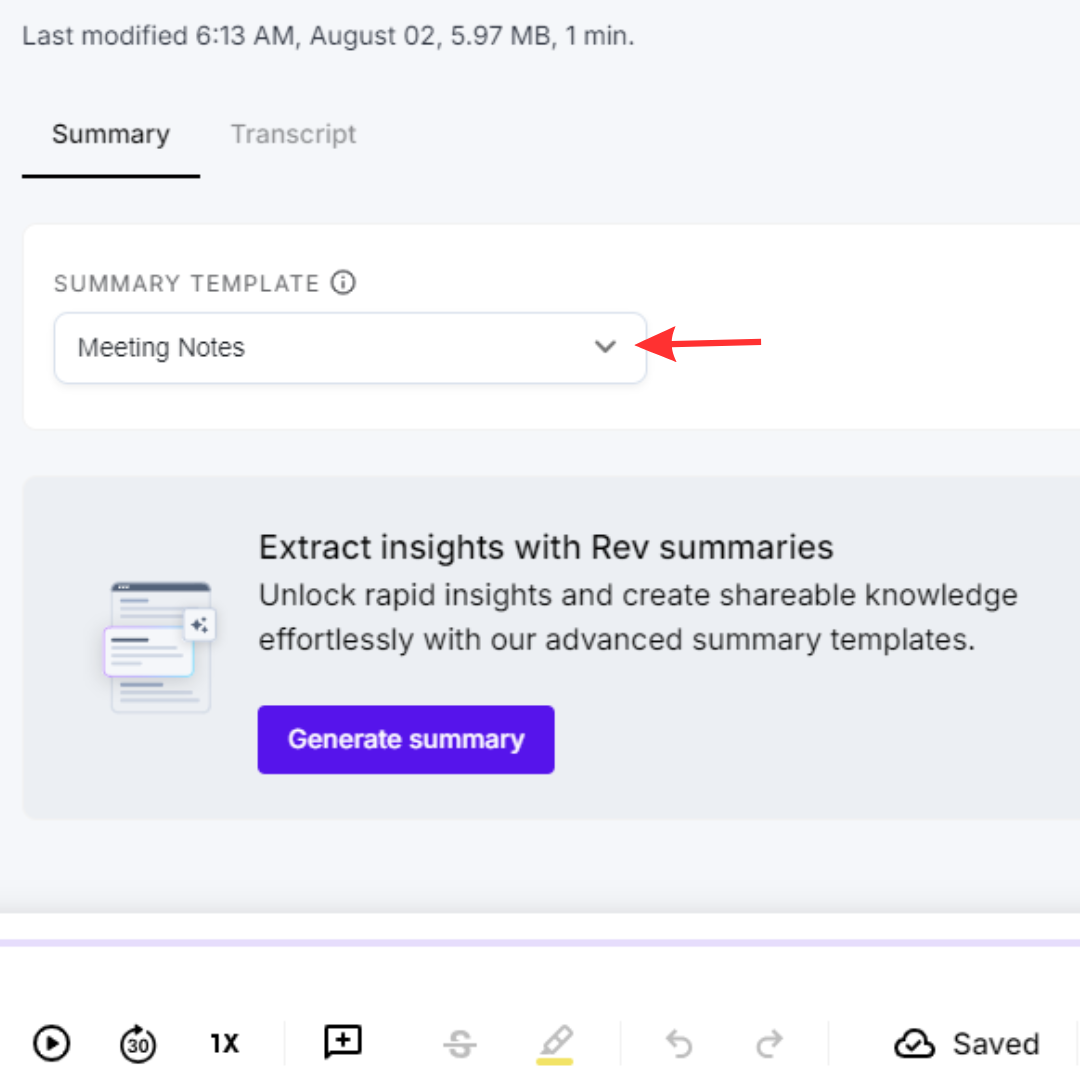Toggle playback with the play control
The width and height of the screenshot is (1080, 1080).
[x=51, y=1043]
